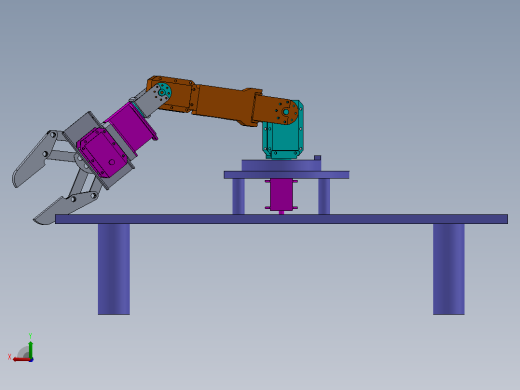
Task: Select the right short support post under platform
Action: [324, 196]
